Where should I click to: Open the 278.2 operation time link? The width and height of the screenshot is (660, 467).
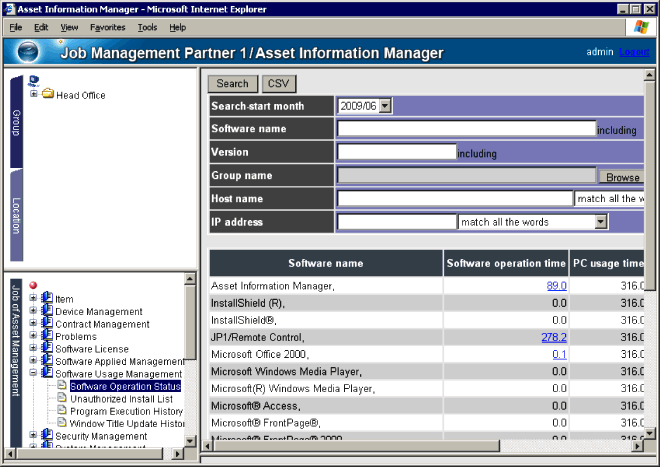(554, 338)
